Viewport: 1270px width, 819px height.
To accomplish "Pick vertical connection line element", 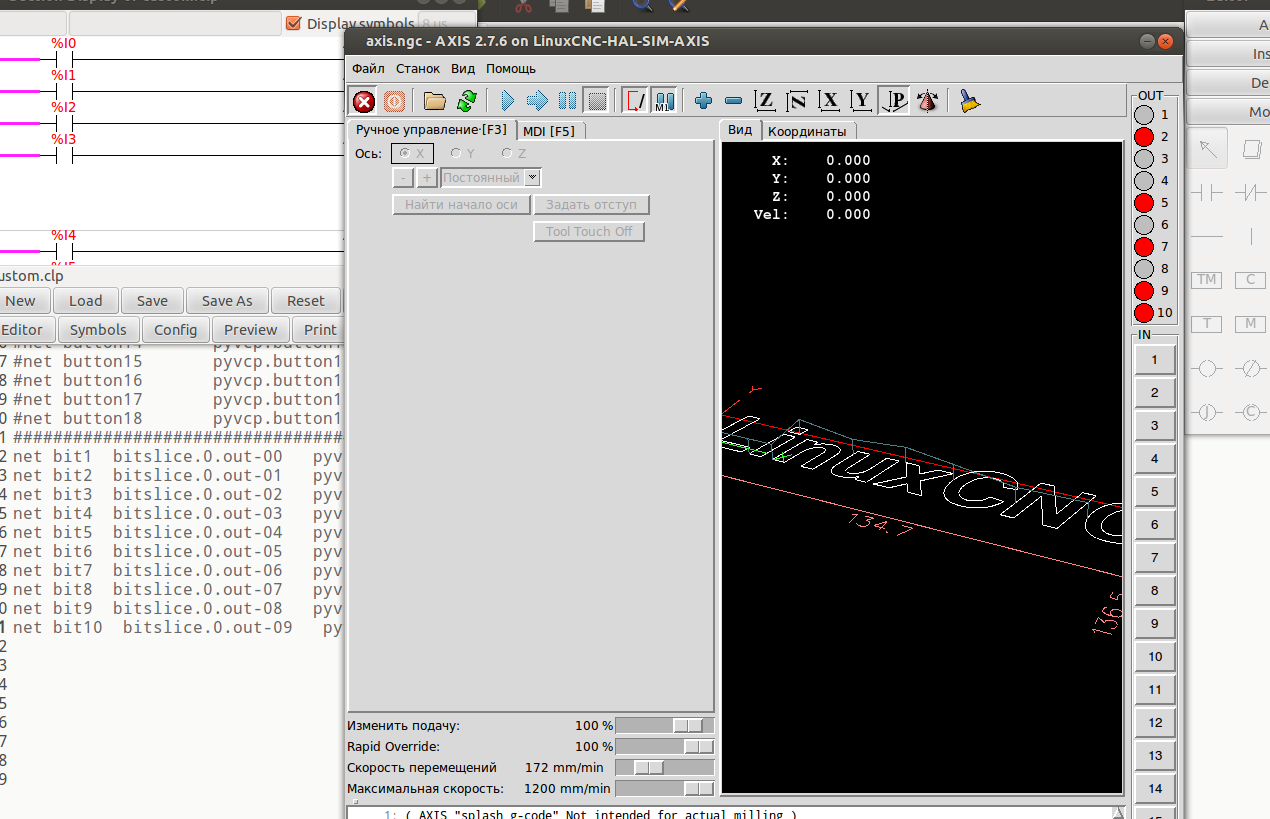I will [x=1251, y=236].
